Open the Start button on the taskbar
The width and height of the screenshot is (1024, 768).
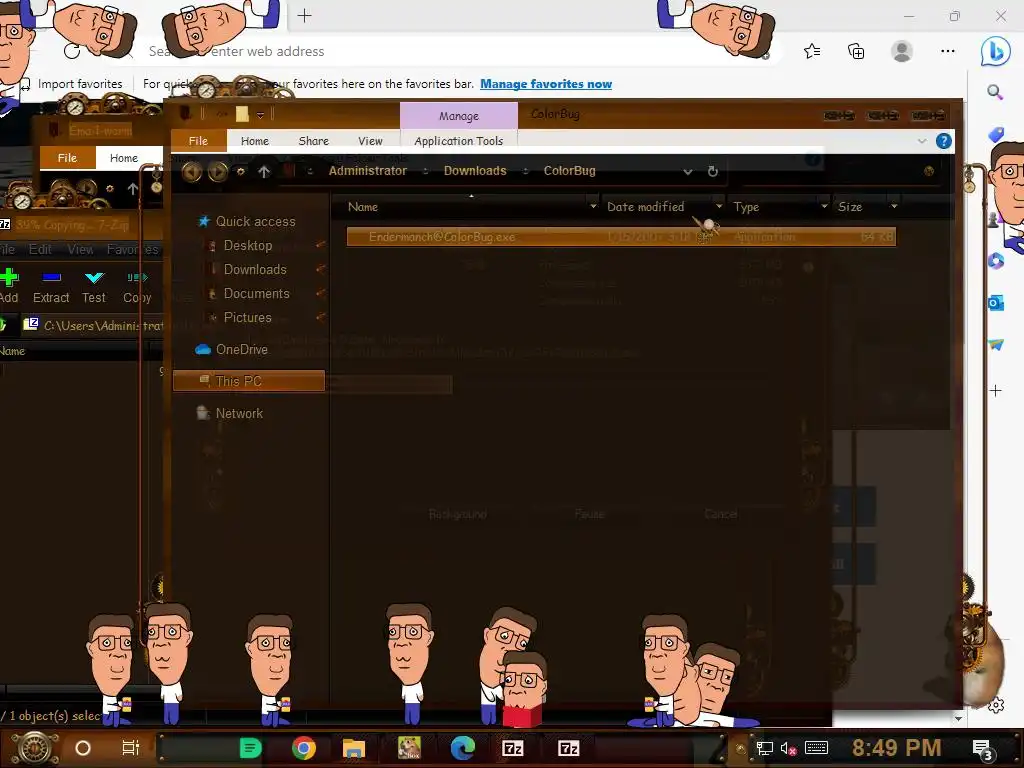point(34,748)
